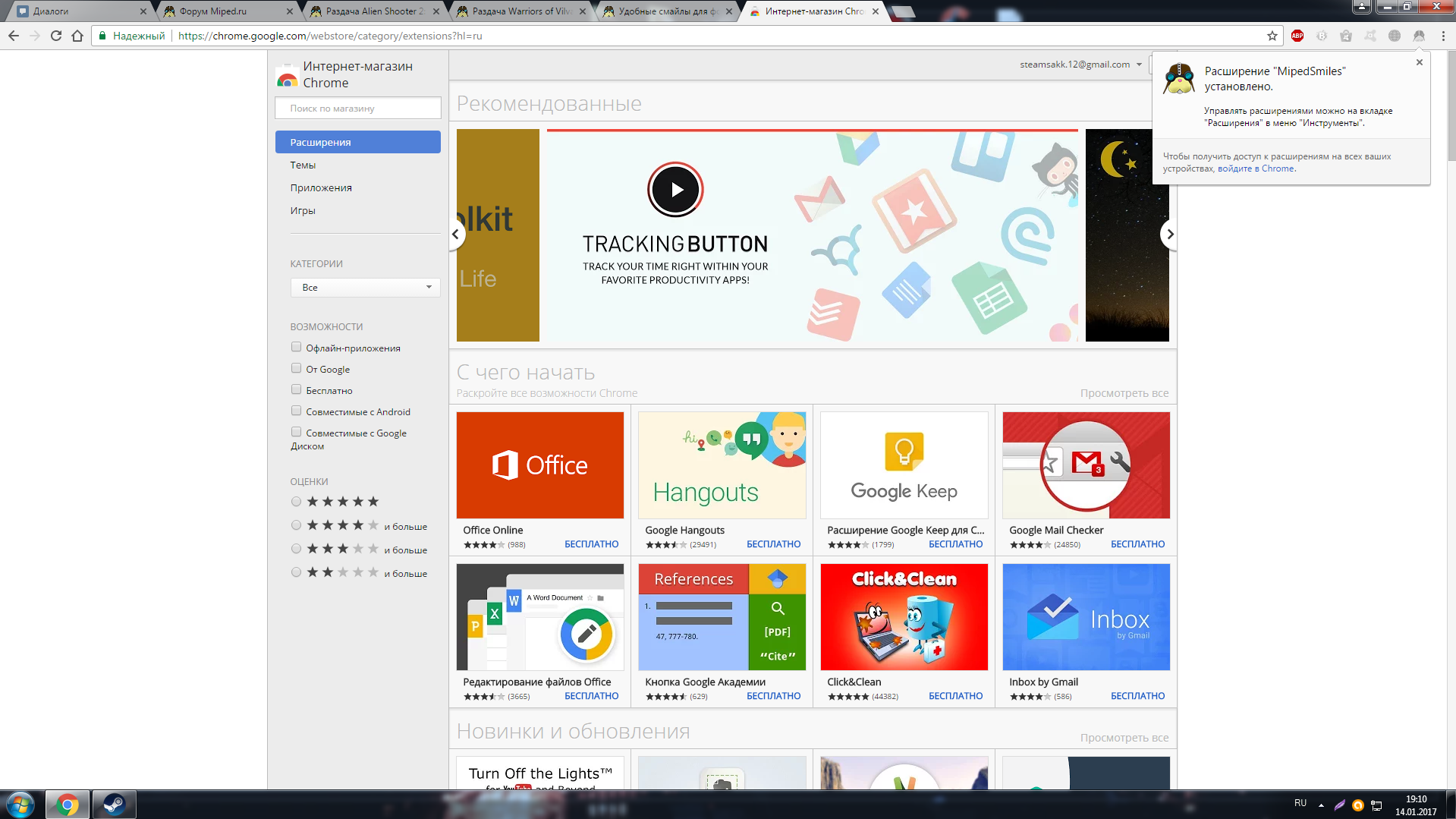Click Просмотреть все for С чего начать
The height and width of the screenshot is (819, 1456).
[x=1124, y=393]
